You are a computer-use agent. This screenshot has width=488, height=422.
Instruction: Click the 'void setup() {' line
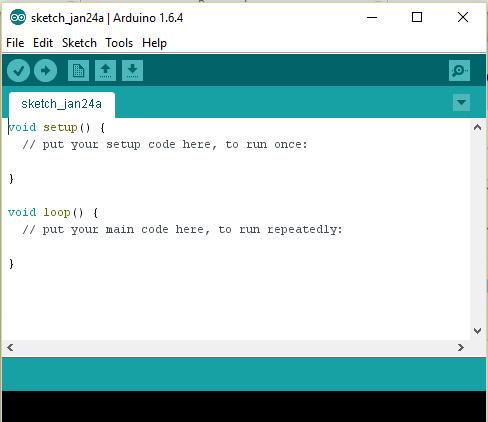click(56, 128)
